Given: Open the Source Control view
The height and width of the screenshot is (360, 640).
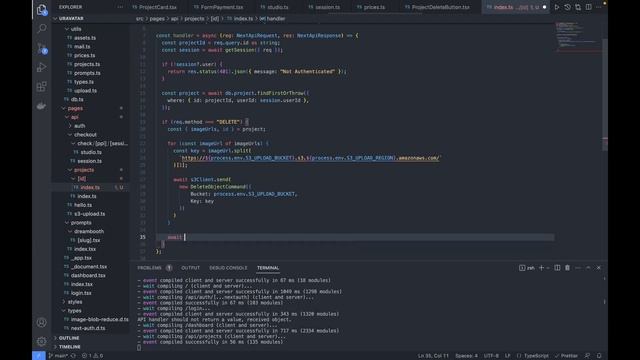Looking at the screenshot, I should click(x=42, y=48).
